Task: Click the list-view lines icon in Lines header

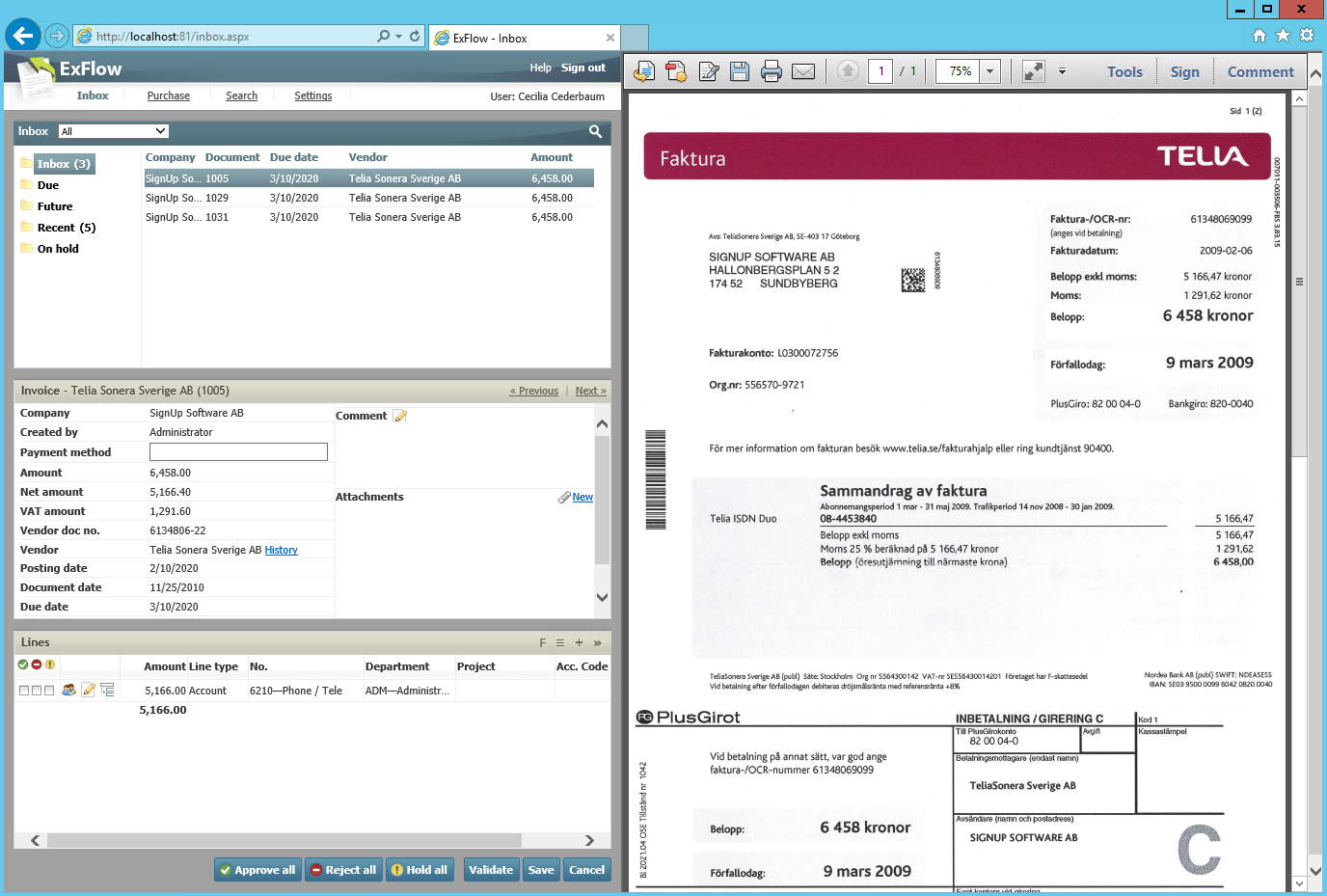Action: 560,642
